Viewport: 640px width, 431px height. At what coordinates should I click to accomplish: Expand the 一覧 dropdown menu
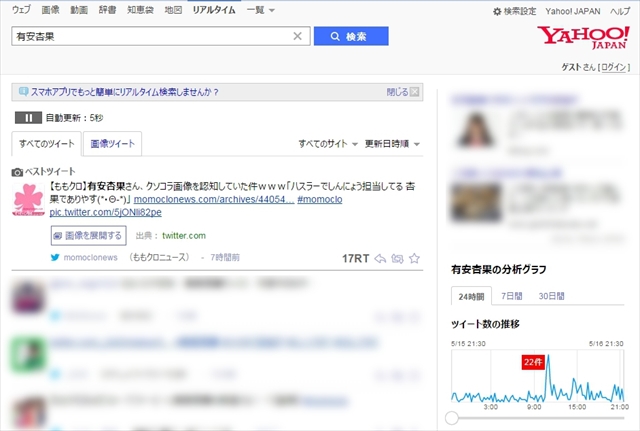(260, 10)
